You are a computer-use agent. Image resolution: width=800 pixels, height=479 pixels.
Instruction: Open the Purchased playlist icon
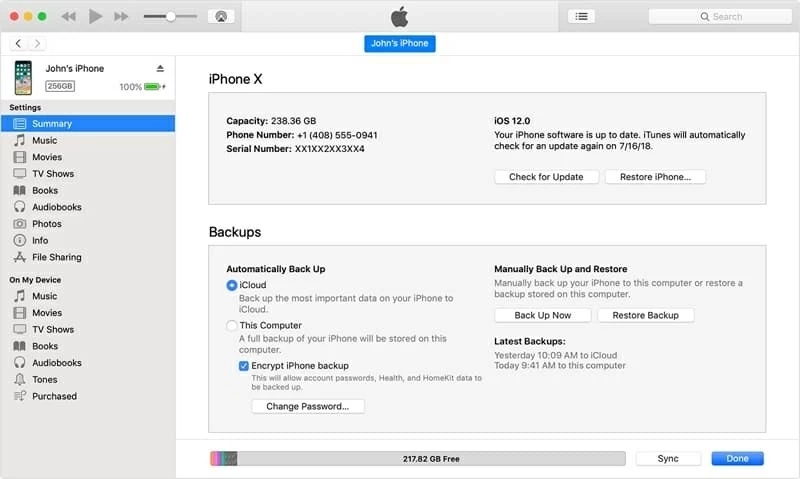(x=19, y=396)
